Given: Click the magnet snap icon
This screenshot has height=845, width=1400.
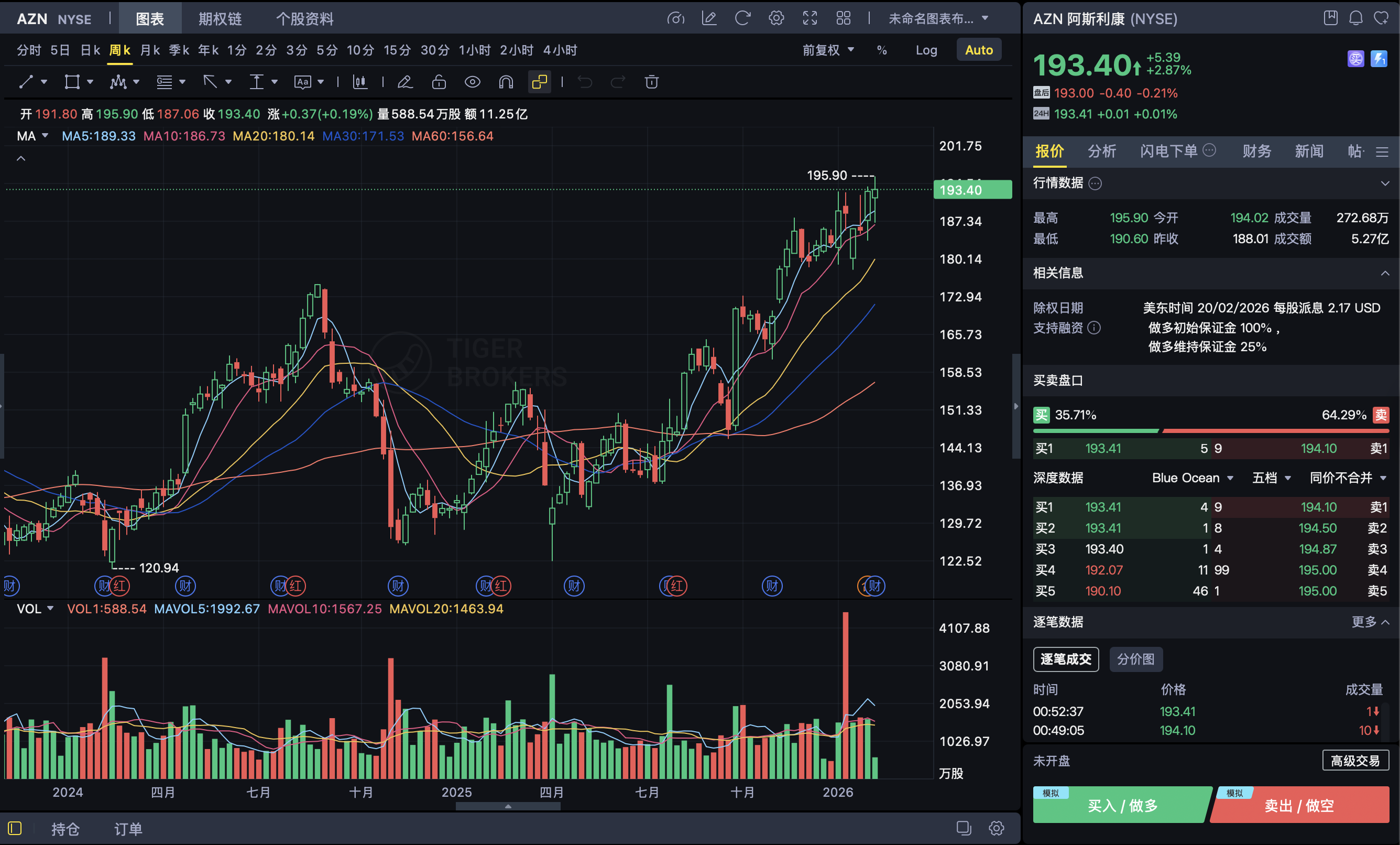Looking at the screenshot, I should (x=506, y=82).
